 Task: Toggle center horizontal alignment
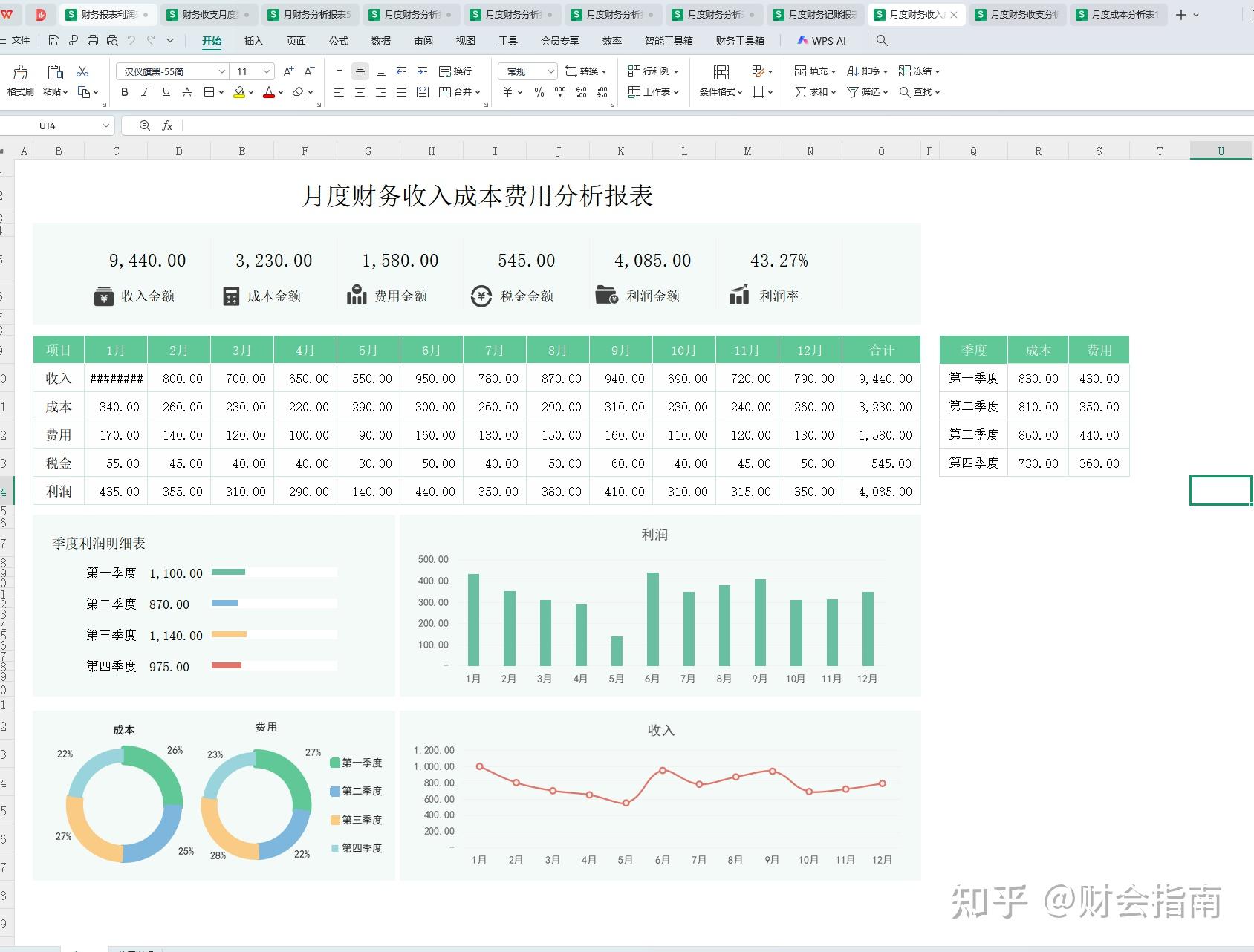[360, 92]
